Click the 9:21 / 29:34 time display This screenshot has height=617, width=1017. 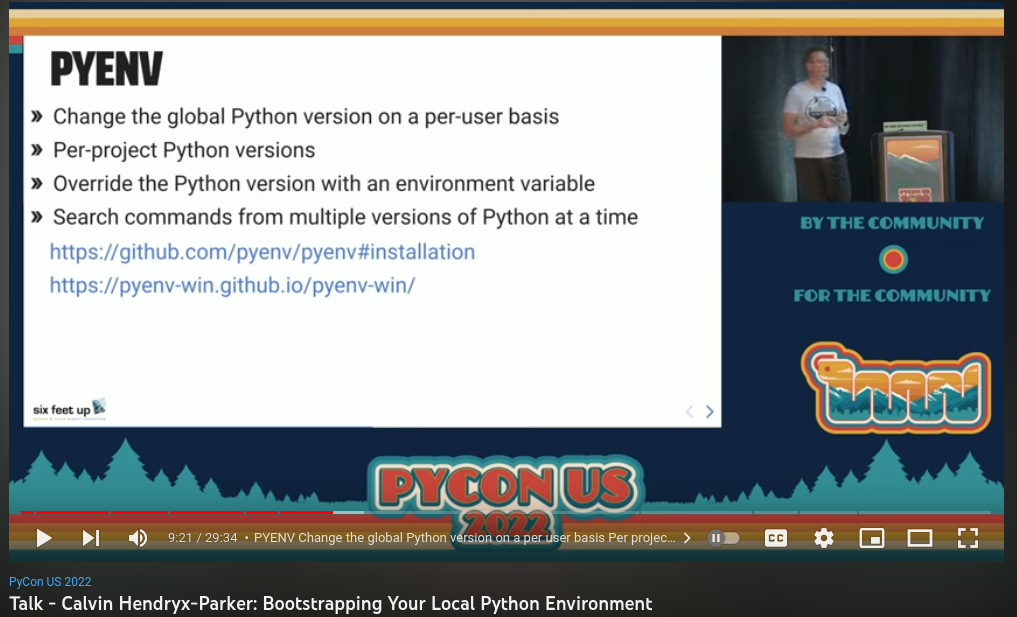pyautogui.click(x=203, y=538)
